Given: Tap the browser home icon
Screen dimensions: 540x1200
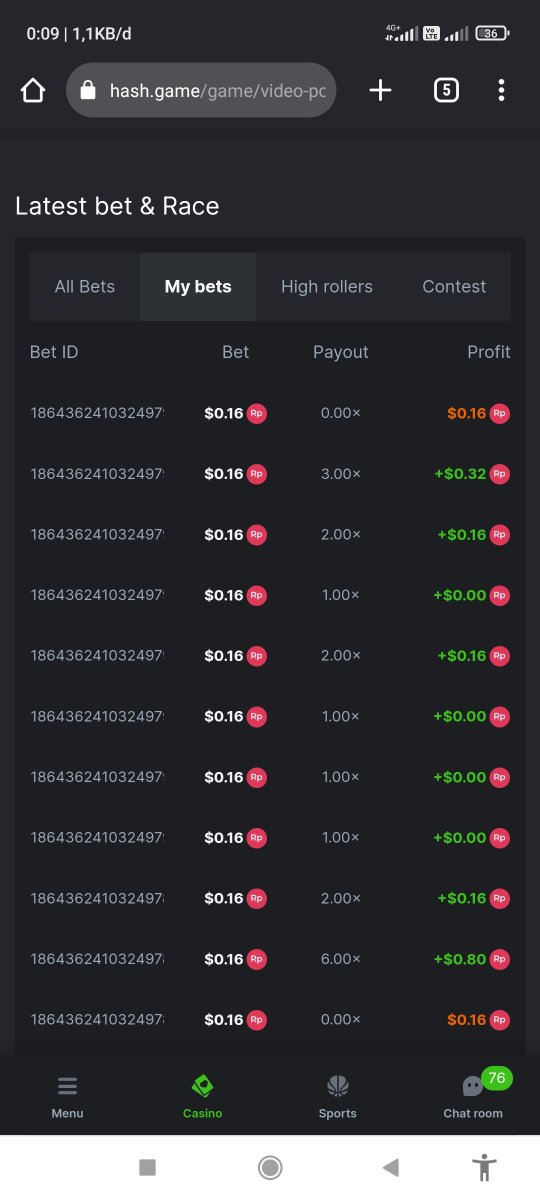Looking at the screenshot, I should click(x=33, y=91).
